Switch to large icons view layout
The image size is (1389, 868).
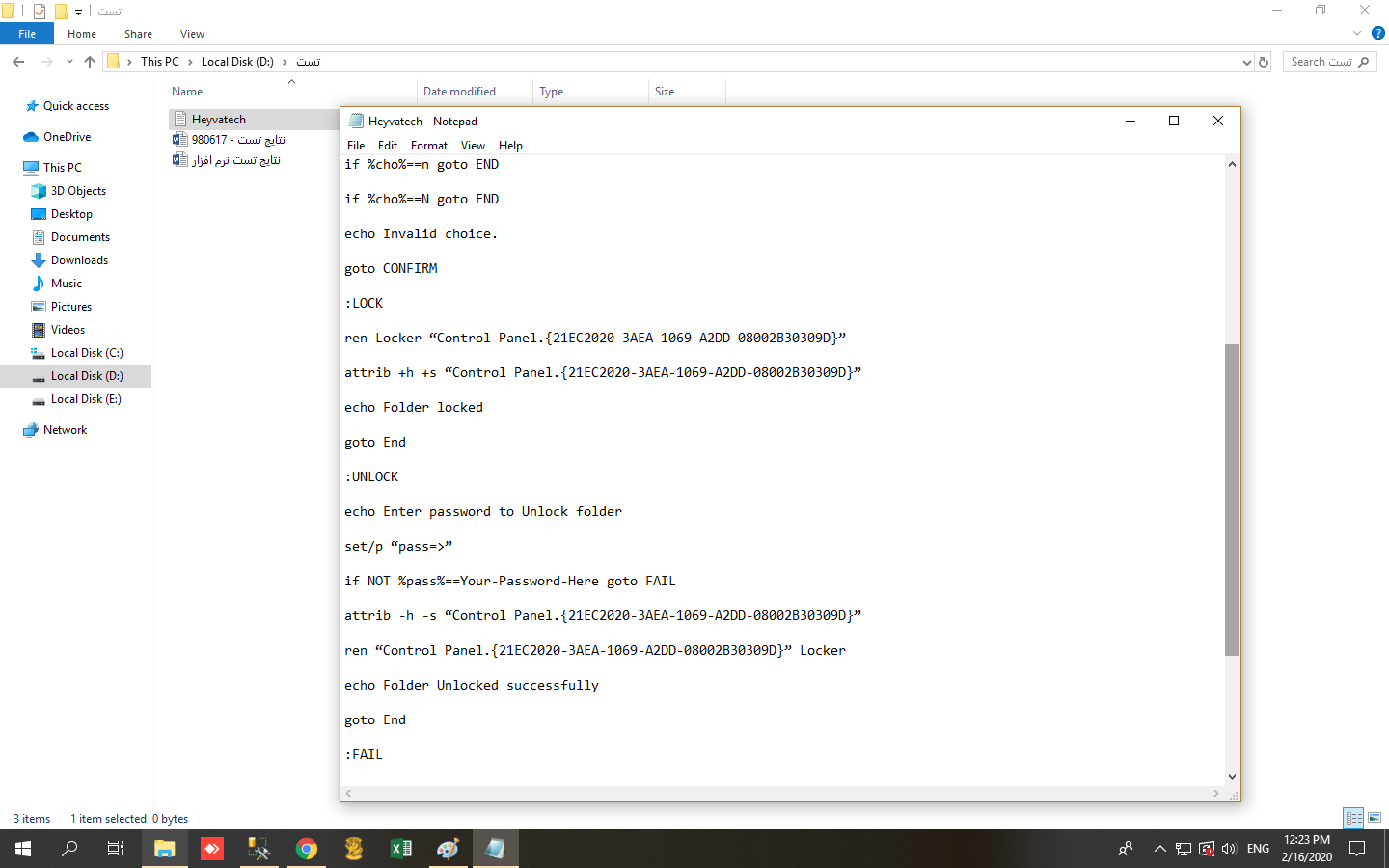click(x=1375, y=818)
